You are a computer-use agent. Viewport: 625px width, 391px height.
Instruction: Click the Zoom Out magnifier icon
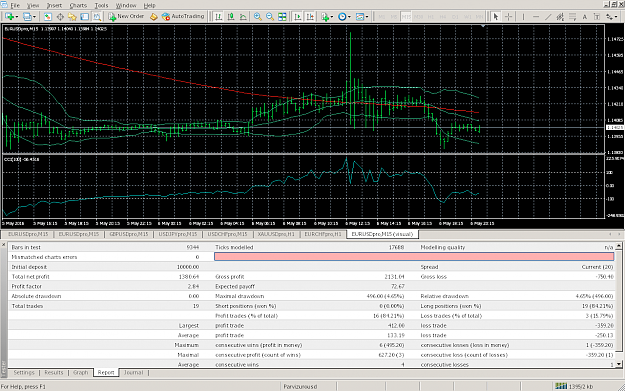pyautogui.click(x=270, y=17)
